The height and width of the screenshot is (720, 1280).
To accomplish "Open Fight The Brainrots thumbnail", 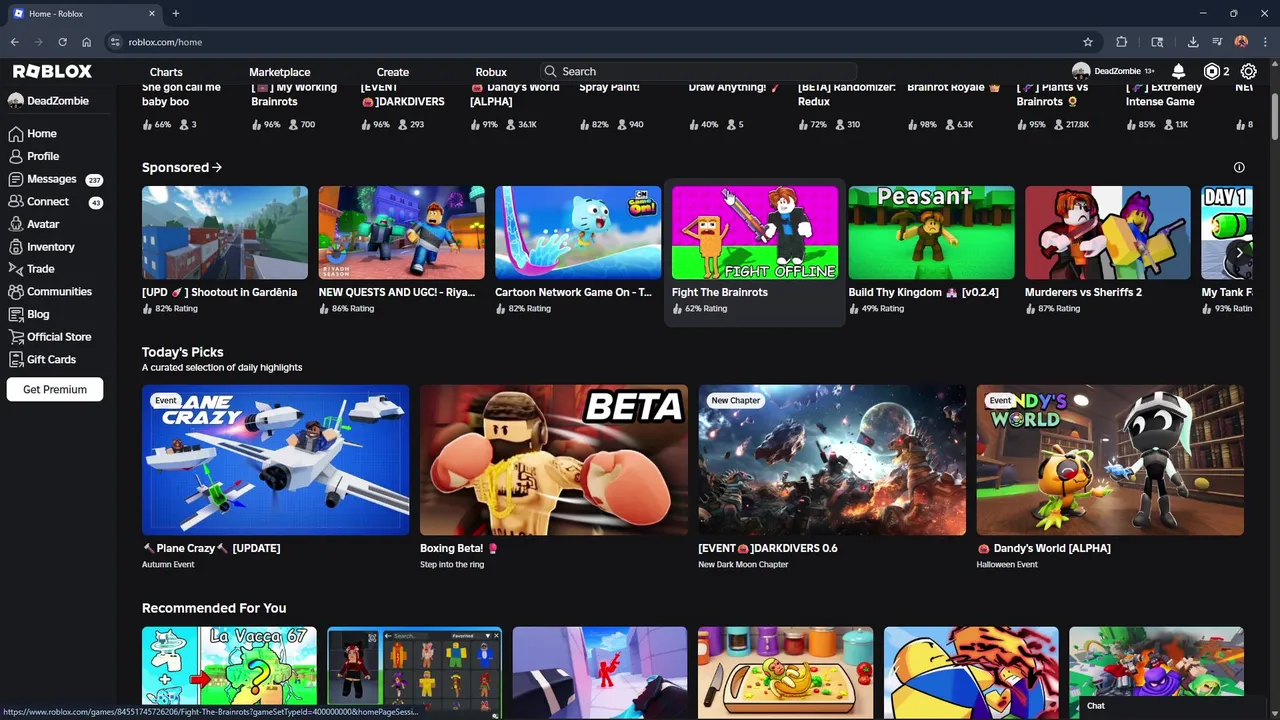I will (755, 232).
